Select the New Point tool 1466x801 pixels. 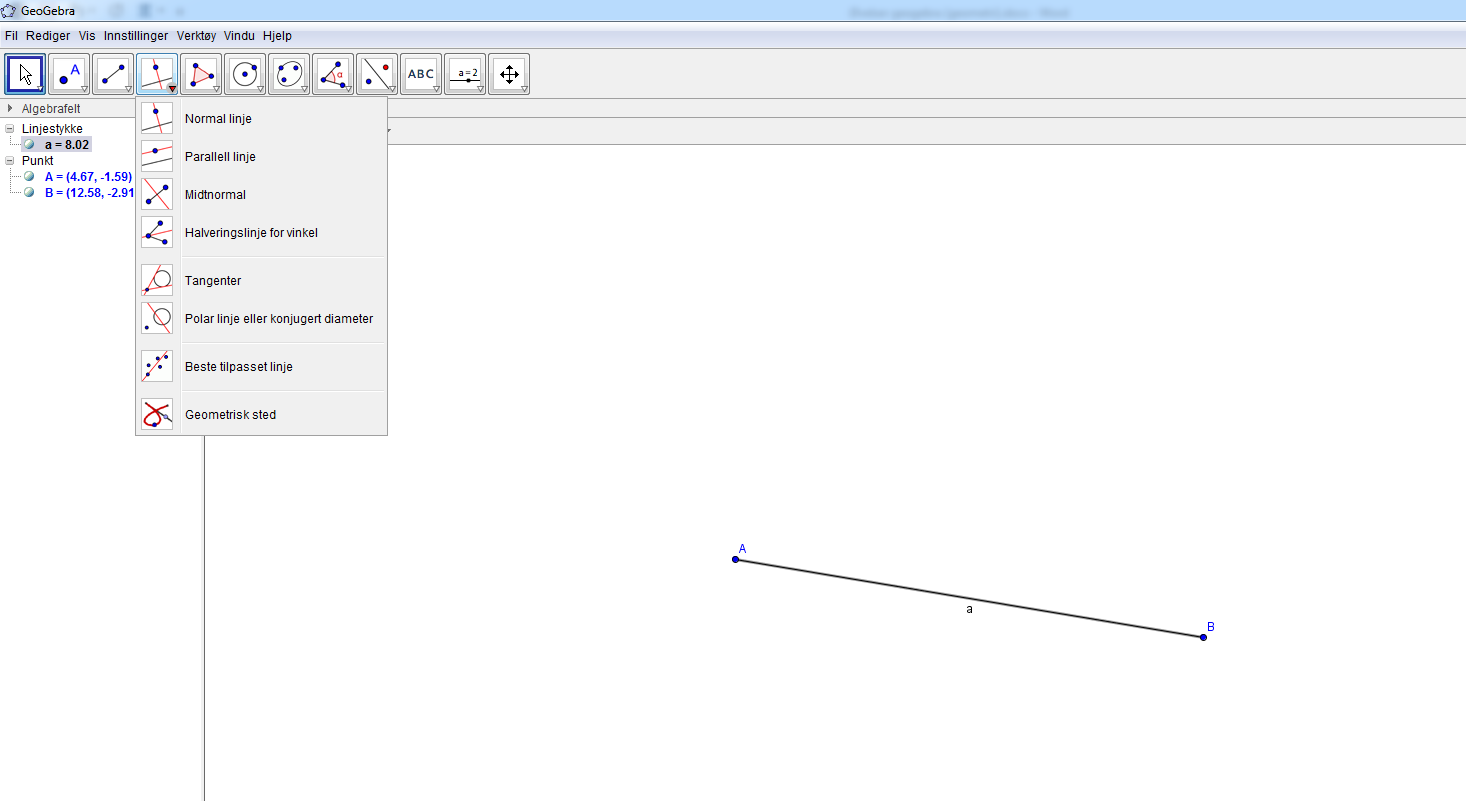pos(69,74)
